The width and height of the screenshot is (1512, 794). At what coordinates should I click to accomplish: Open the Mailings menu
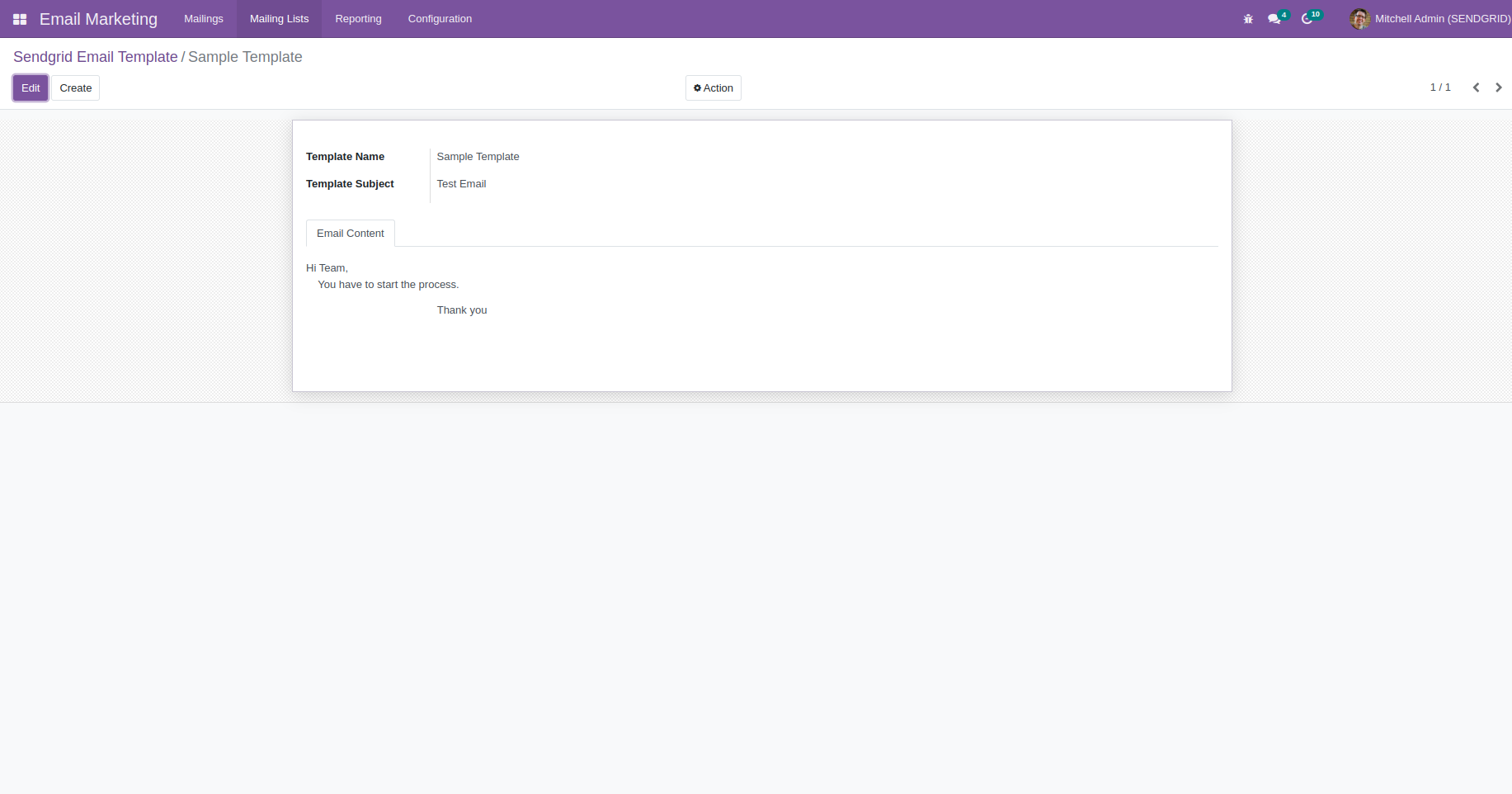click(x=204, y=19)
